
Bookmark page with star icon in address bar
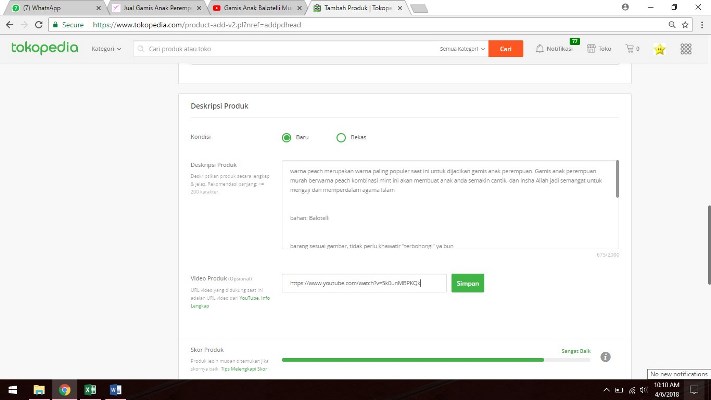[685, 24]
